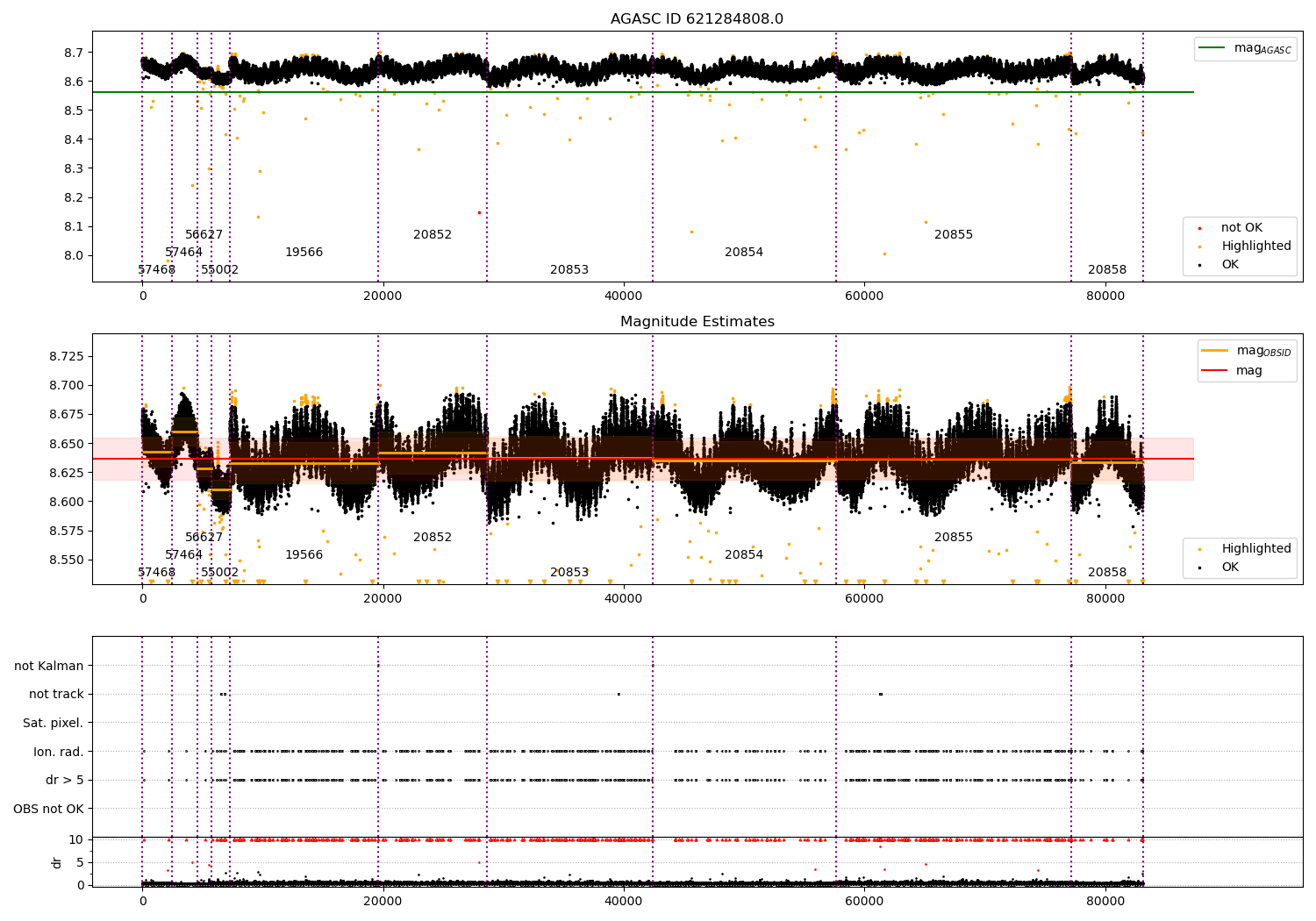This screenshot has width=1316, height=921.
Task: Click the 8.7 tick on top plot
Action: (74, 53)
